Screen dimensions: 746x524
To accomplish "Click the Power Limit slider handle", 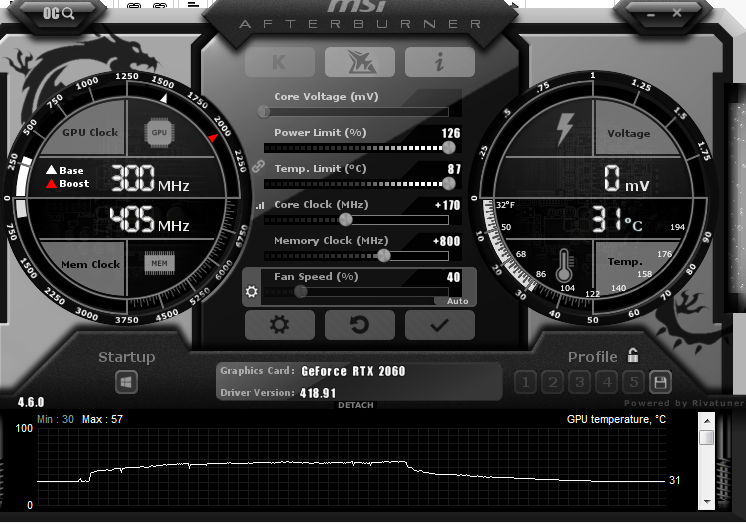I will [x=449, y=148].
